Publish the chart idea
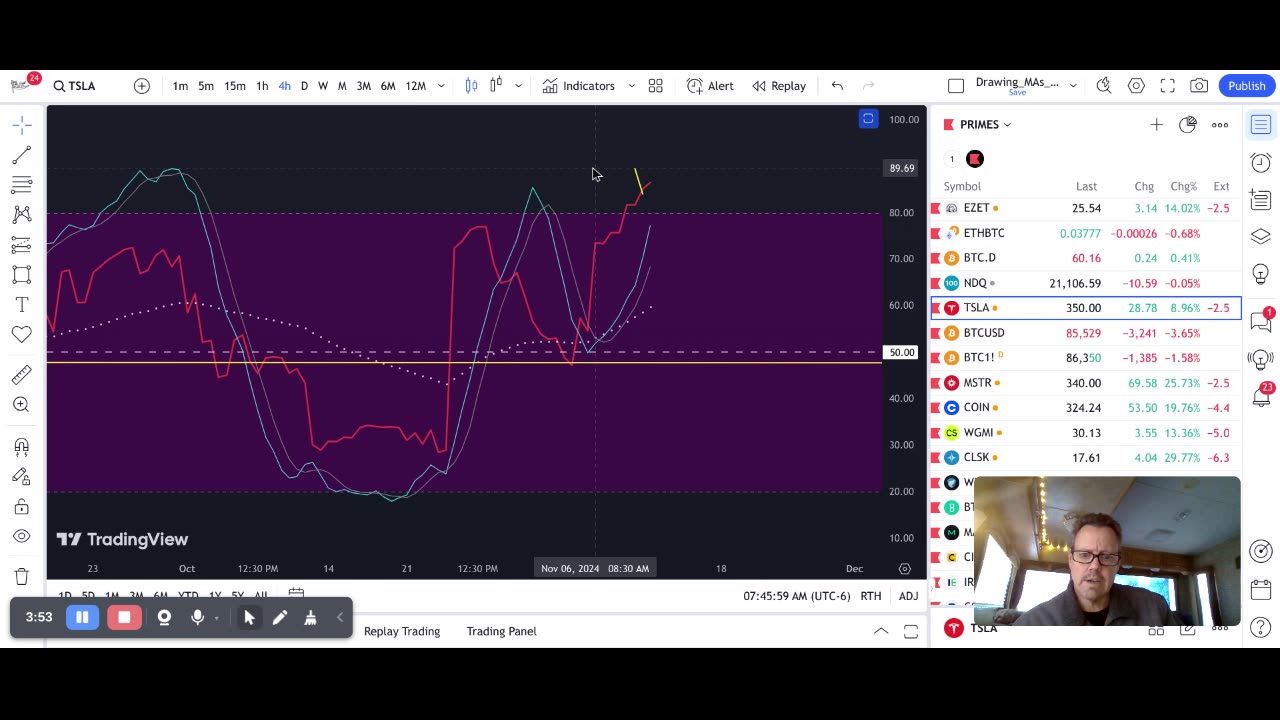1280x720 pixels. [x=1247, y=86]
